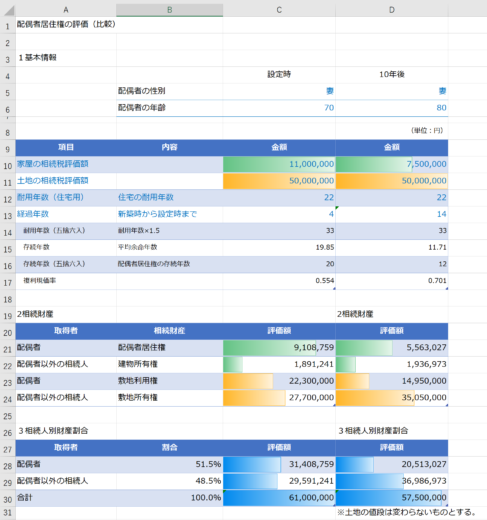
Task: Select the 10-year total cell 57,500,000
Action: [392, 498]
